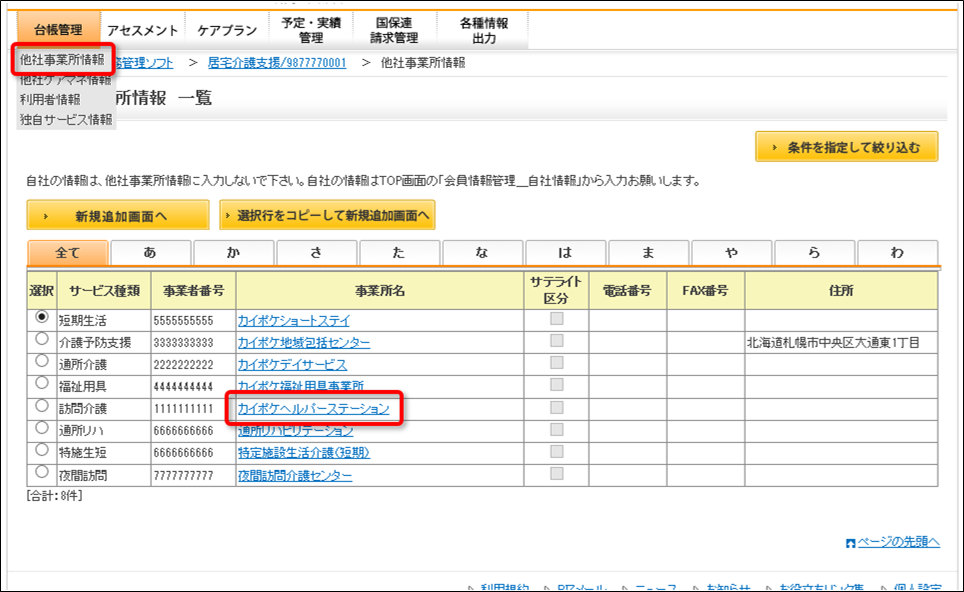Screen dimensions: 964x592
Task: Click provider number 7777777777 cell
Action: pos(194,476)
